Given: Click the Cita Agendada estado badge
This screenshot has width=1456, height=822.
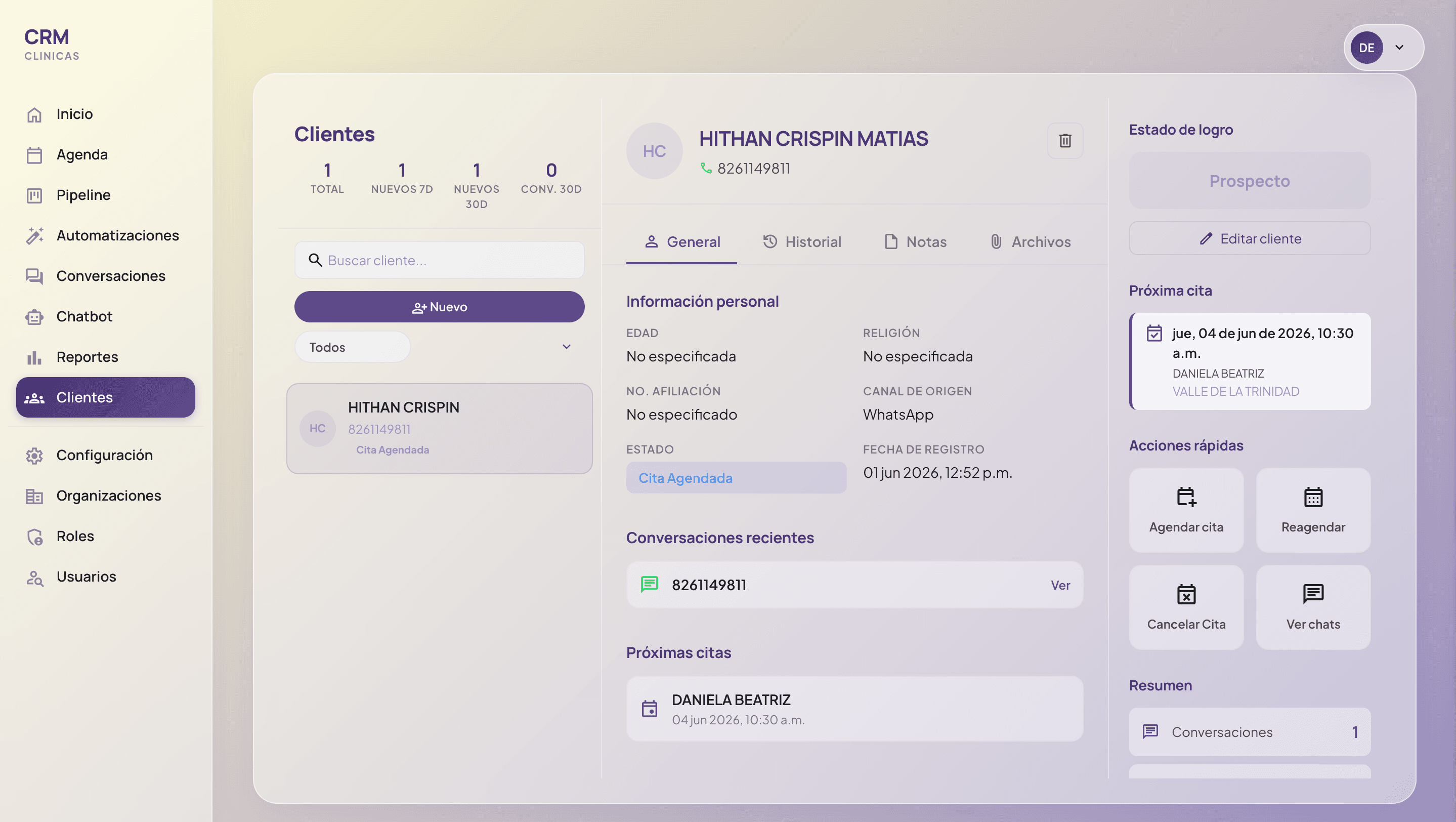Looking at the screenshot, I should [736, 478].
